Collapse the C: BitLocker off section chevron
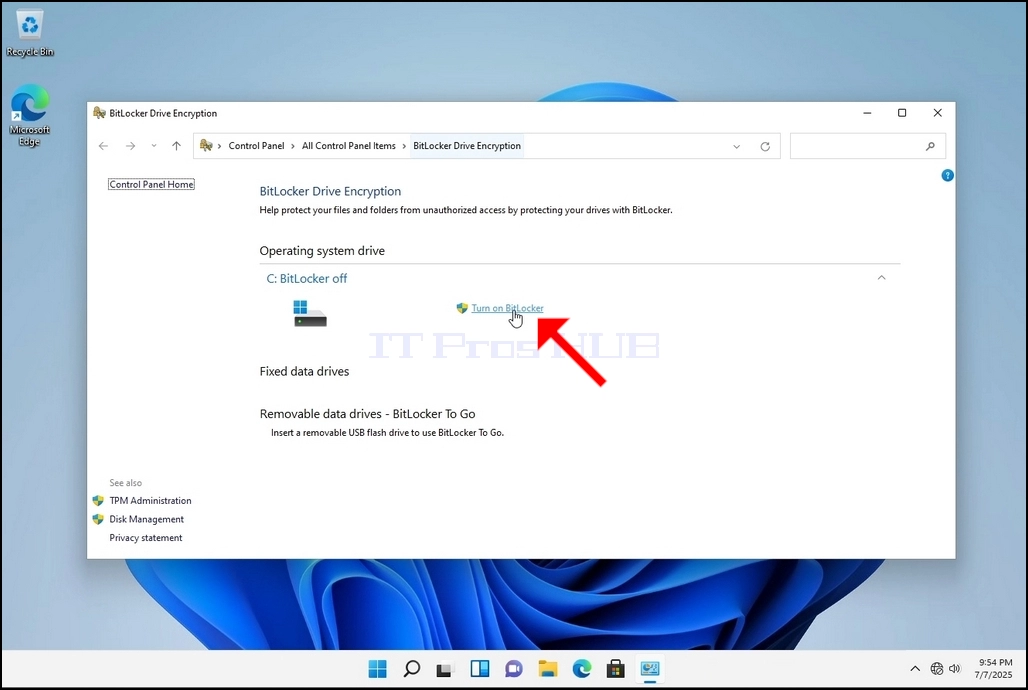Image resolution: width=1028 pixels, height=690 pixels. tap(882, 278)
